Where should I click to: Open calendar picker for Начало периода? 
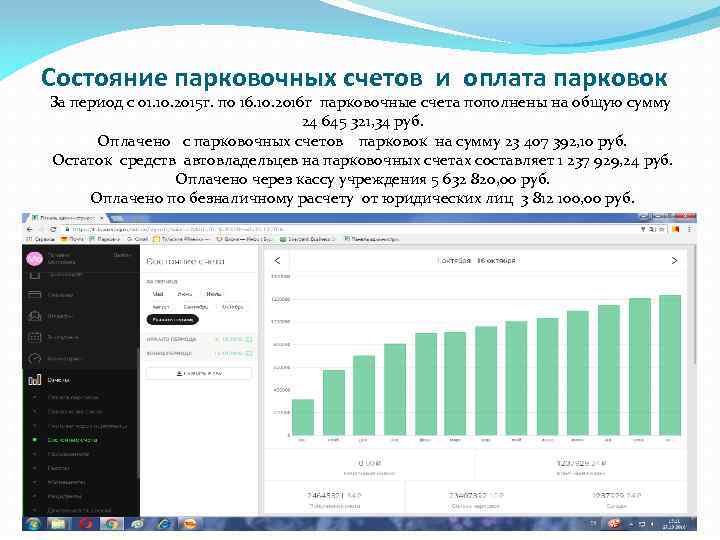[249, 339]
